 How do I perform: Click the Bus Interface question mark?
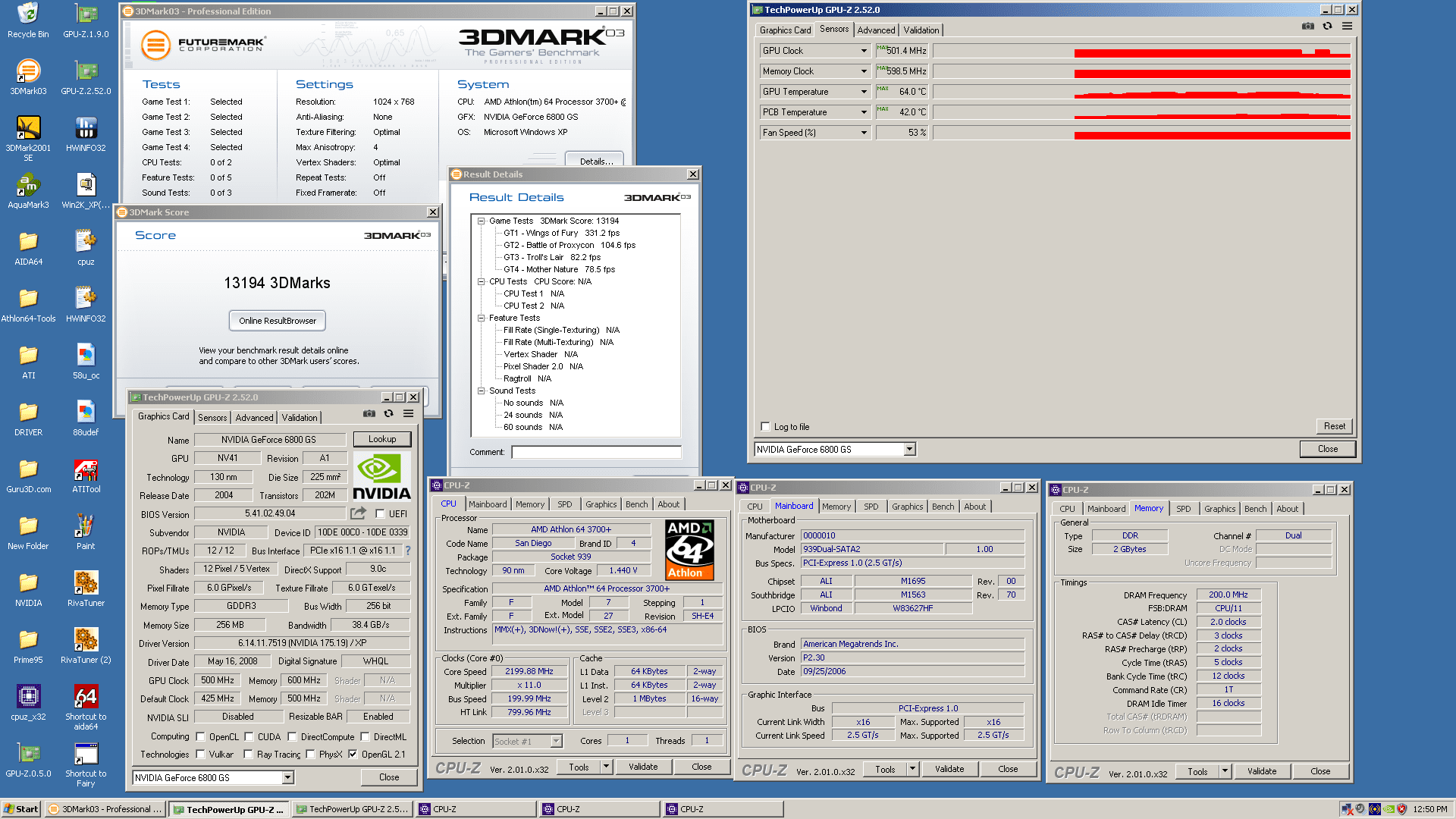pyautogui.click(x=408, y=551)
